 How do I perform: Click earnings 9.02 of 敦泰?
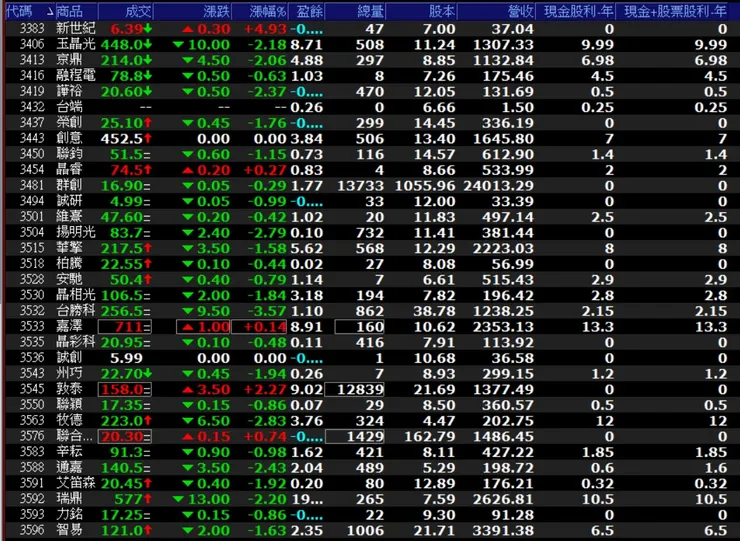click(307, 389)
